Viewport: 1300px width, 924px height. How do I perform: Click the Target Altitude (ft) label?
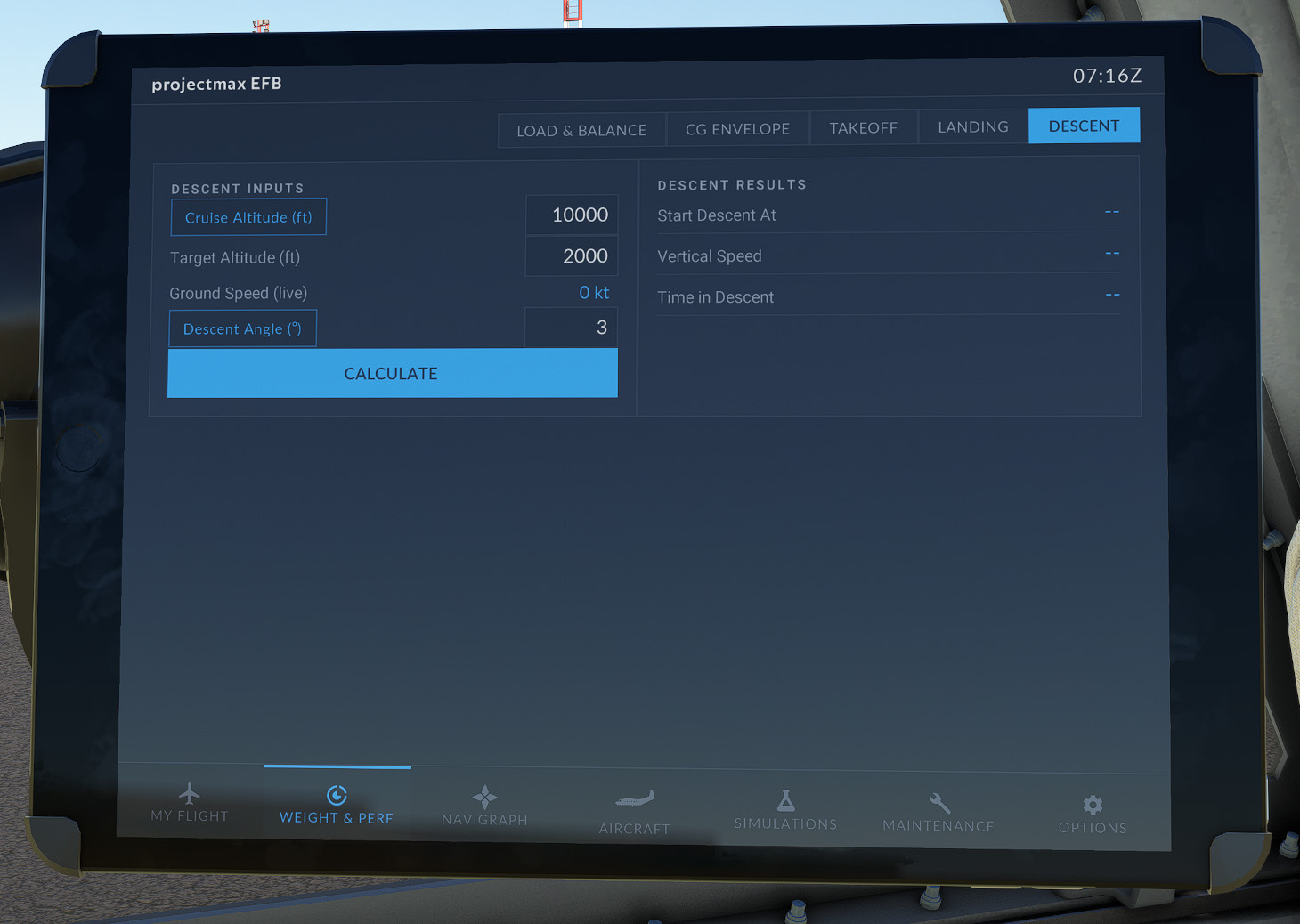point(235,257)
